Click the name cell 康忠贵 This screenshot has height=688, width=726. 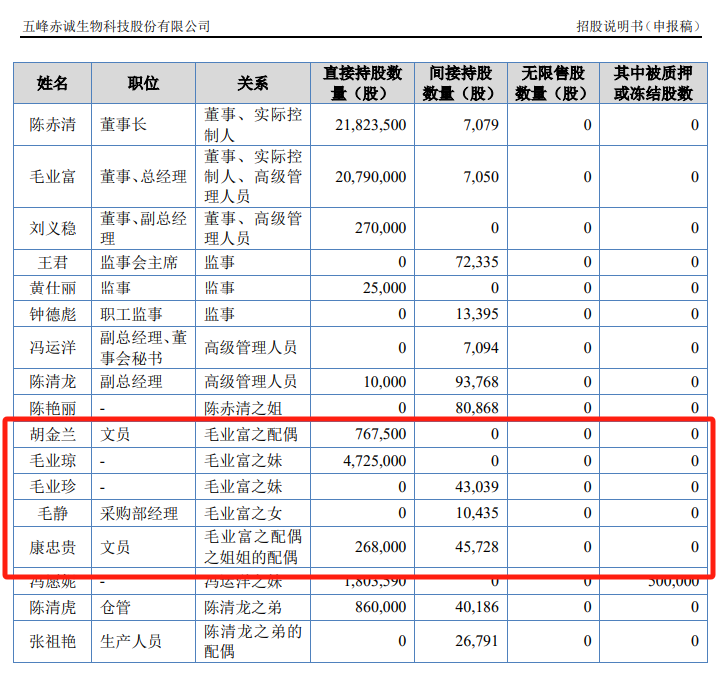pos(52,548)
